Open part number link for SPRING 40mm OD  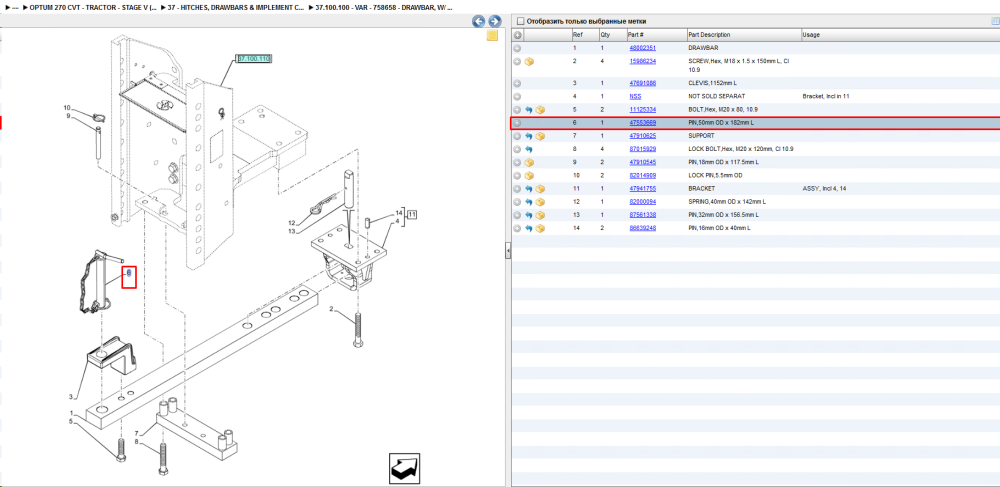coord(642,202)
